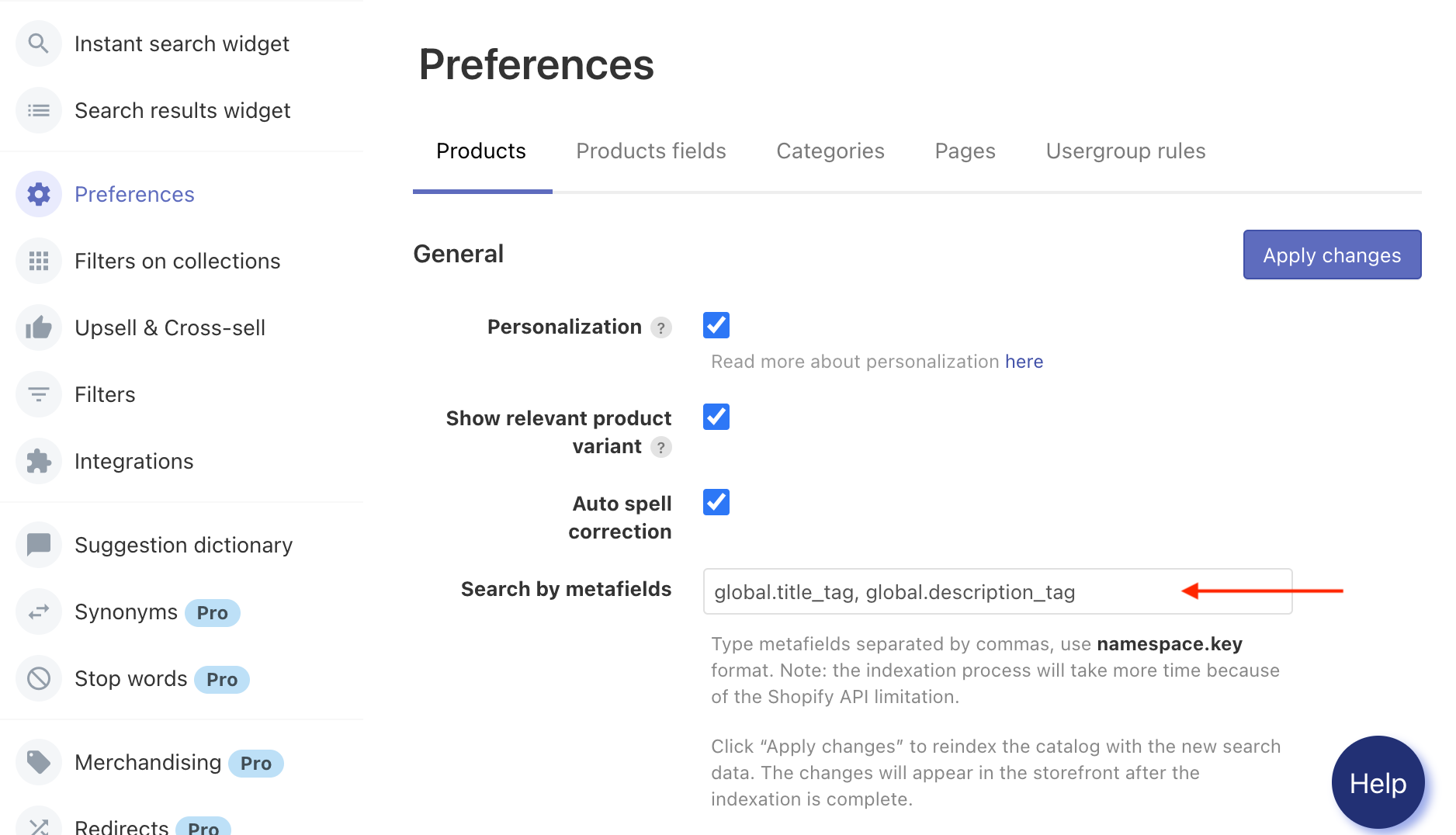
Task: Click the Merchandising tag icon
Action: tap(38, 762)
